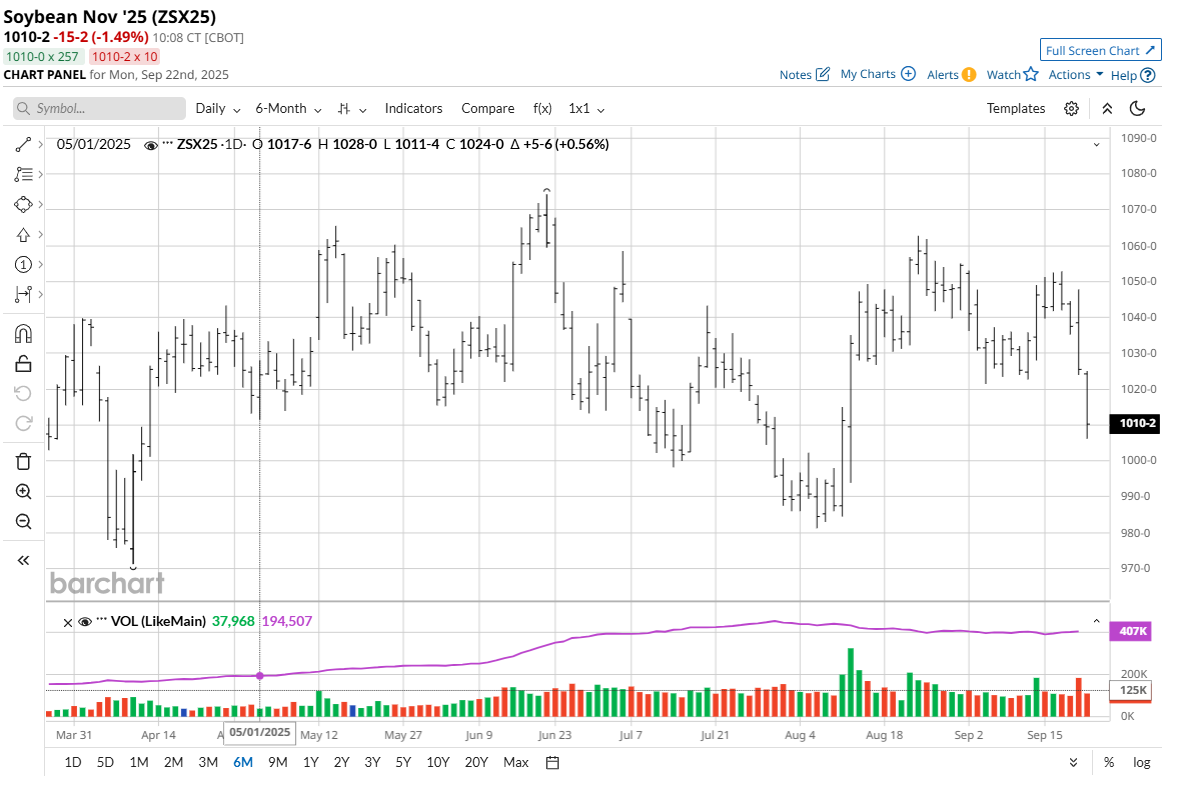Select the 1D time range
Viewport: 1177px width, 787px height.
[x=73, y=763]
